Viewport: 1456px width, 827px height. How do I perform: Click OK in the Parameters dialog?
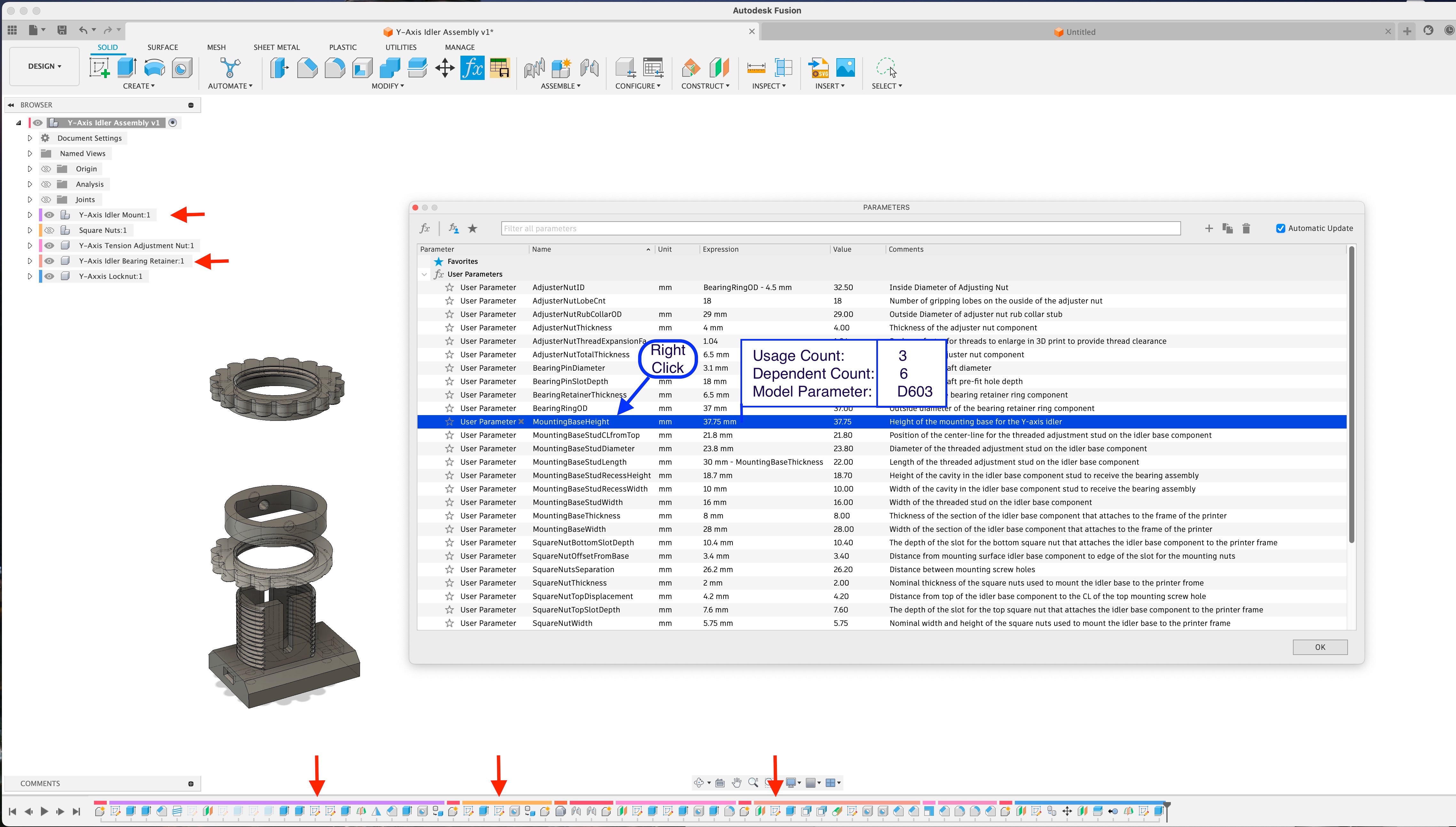1320,647
